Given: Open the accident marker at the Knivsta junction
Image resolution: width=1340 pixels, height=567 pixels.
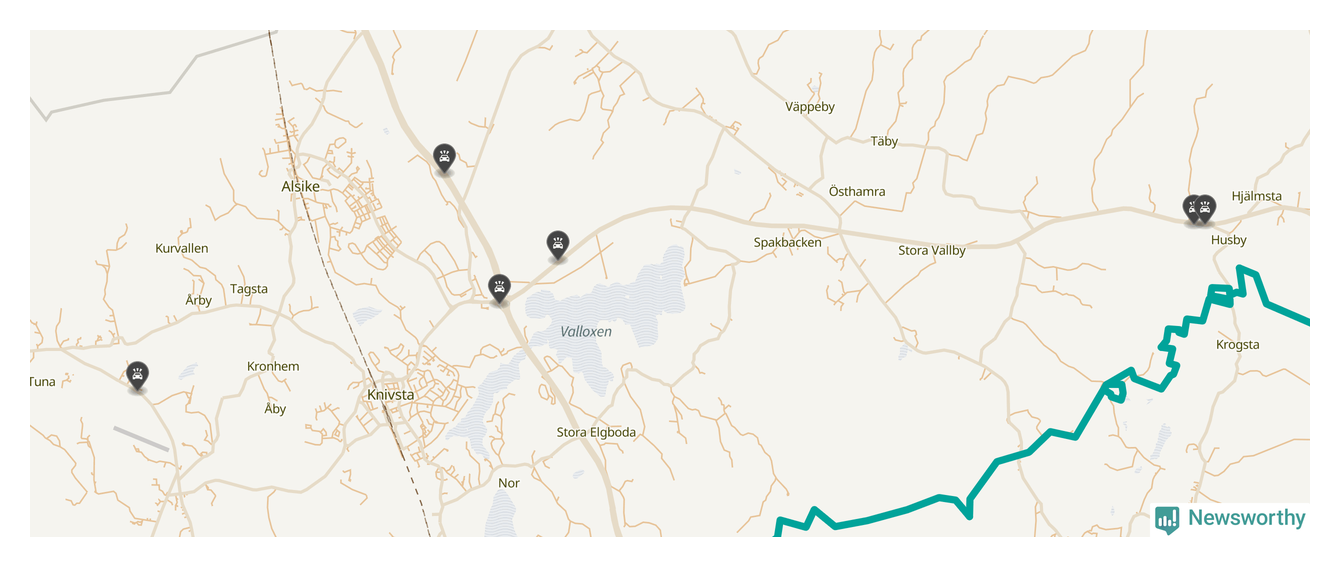Looking at the screenshot, I should pyautogui.click(x=499, y=289).
